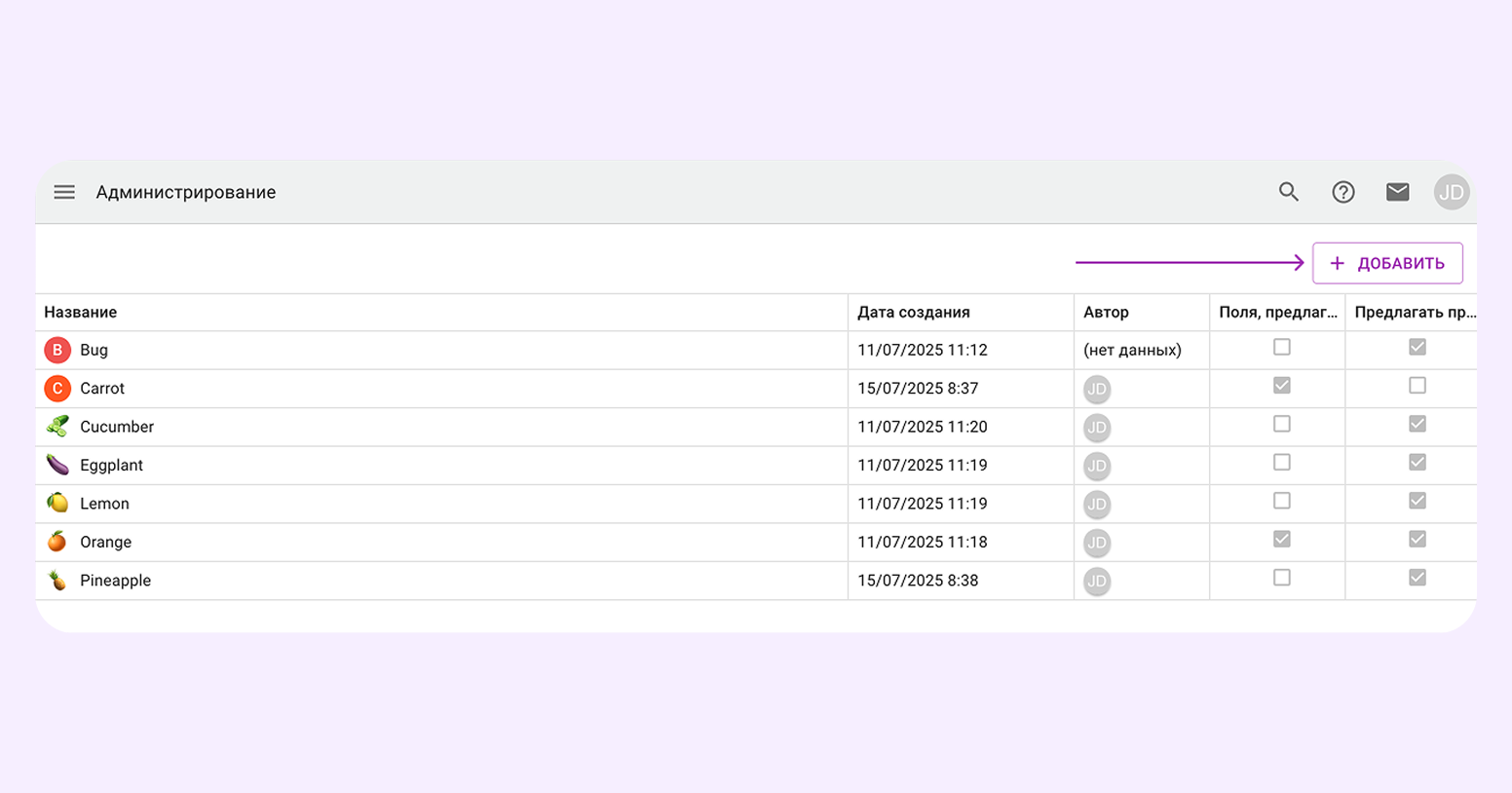Click the Автор column header

pos(1106,313)
